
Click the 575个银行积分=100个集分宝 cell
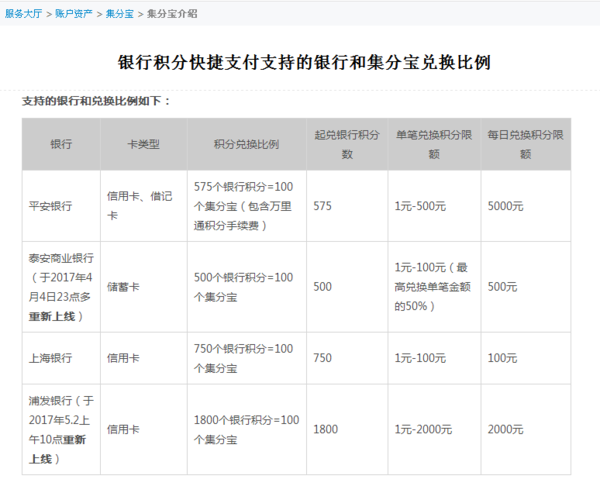246,206
